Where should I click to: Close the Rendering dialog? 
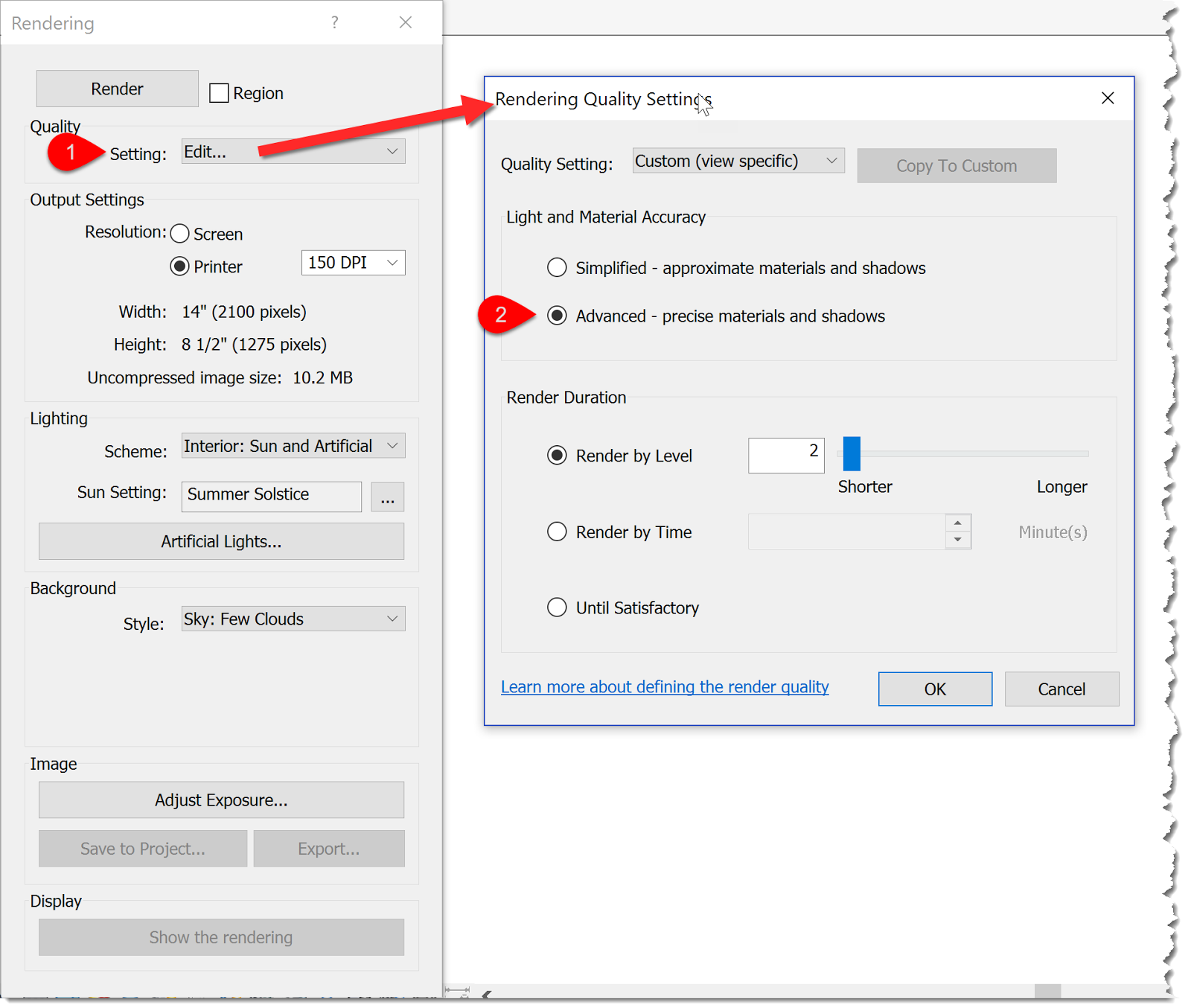click(x=406, y=22)
